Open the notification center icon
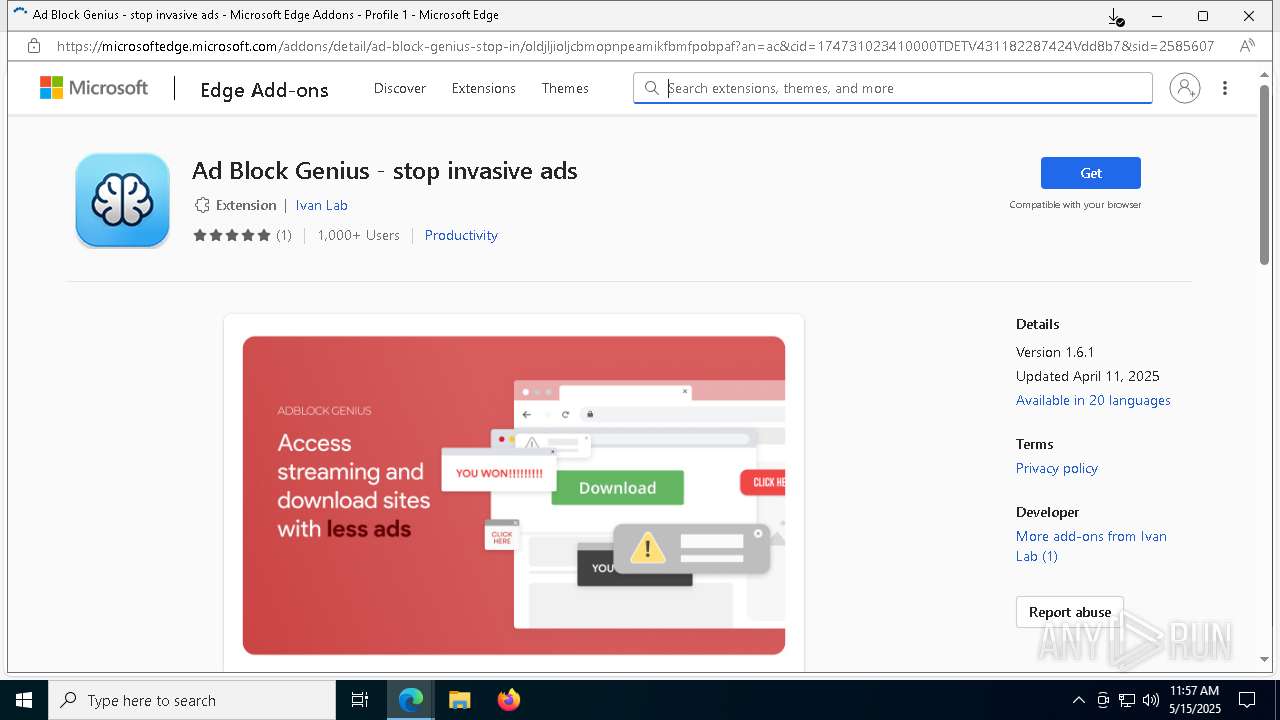This screenshot has height=720, width=1280. (x=1247, y=700)
